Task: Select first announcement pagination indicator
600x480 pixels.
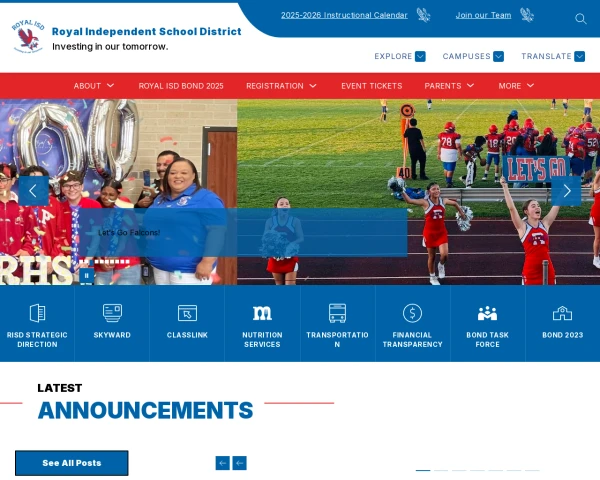Action: tap(423, 470)
